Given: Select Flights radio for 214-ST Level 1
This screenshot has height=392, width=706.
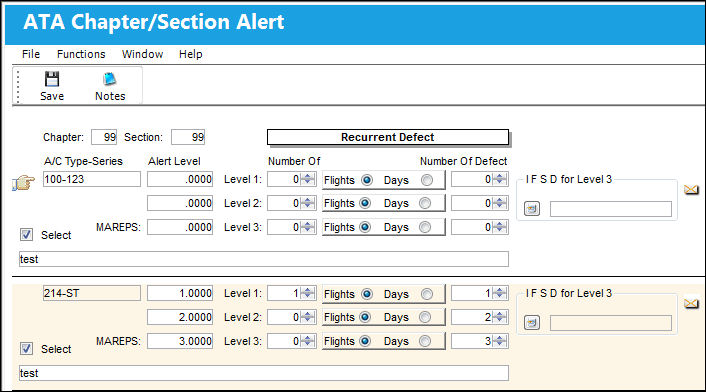Looking at the screenshot, I should (367, 294).
